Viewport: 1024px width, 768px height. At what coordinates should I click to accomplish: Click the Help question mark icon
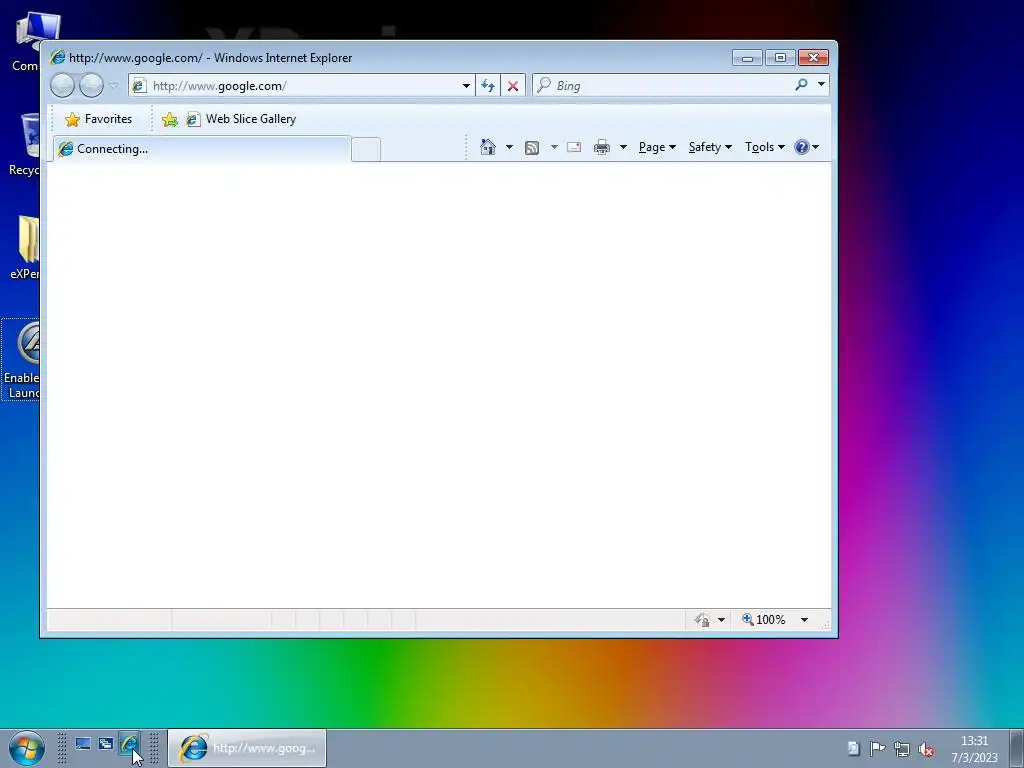pyautogui.click(x=802, y=147)
